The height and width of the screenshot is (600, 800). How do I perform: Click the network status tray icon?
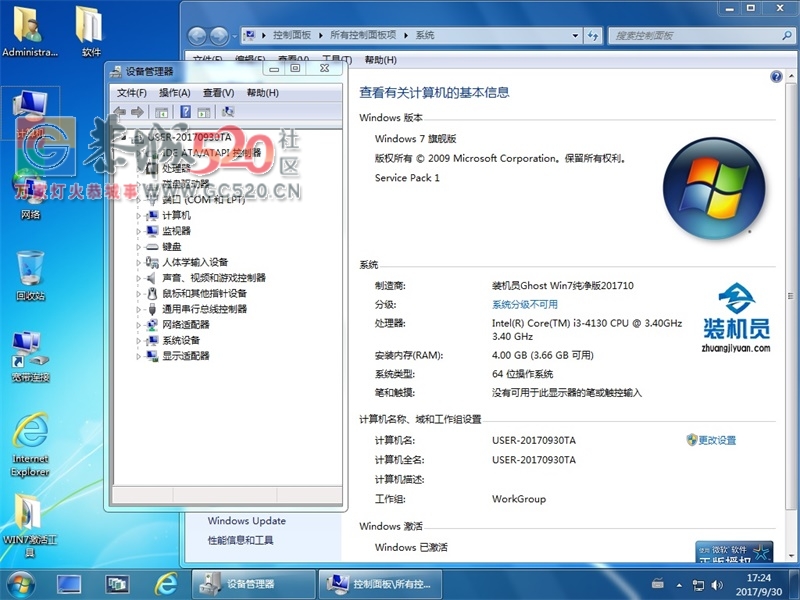[698, 585]
